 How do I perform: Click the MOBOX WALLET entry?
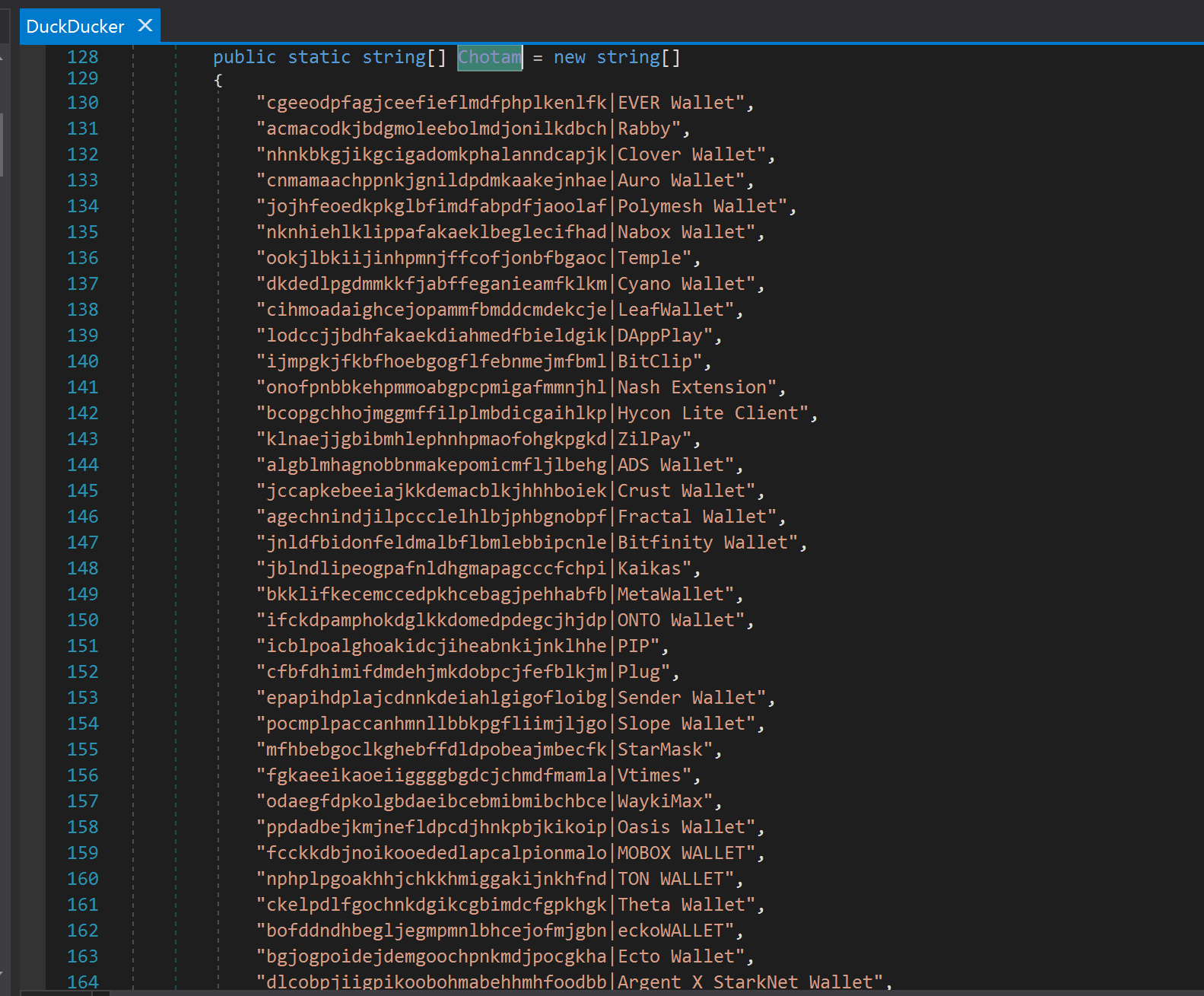point(511,853)
